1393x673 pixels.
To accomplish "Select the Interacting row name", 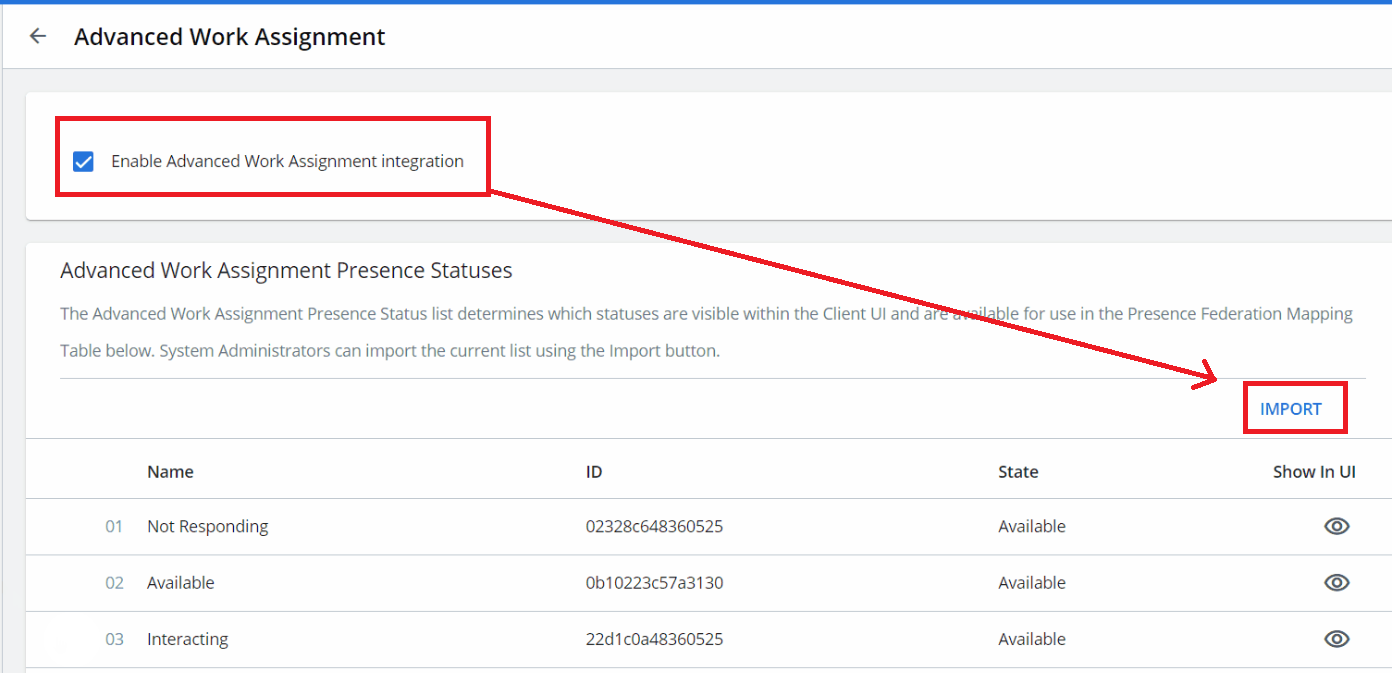I will click(x=187, y=639).
